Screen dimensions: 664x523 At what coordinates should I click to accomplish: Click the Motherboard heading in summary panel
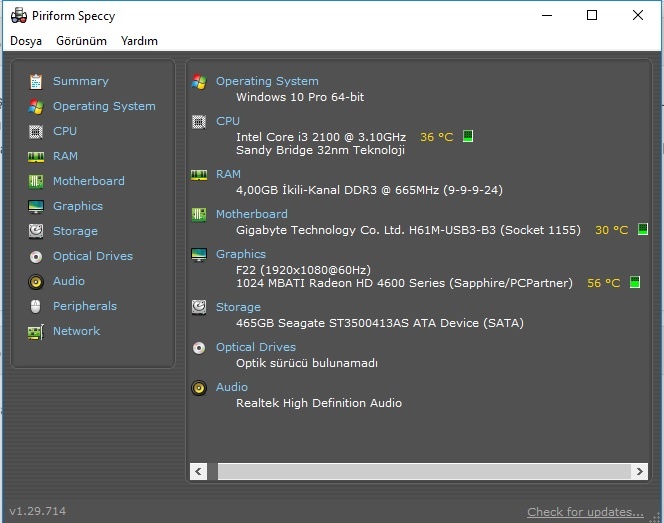(x=251, y=214)
